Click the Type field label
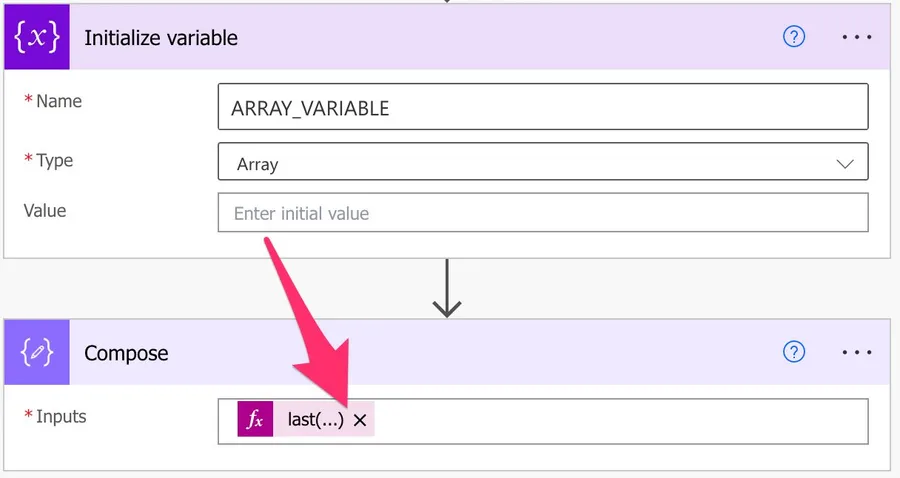Screen dimensions: 900x478 tap(55, 160)
